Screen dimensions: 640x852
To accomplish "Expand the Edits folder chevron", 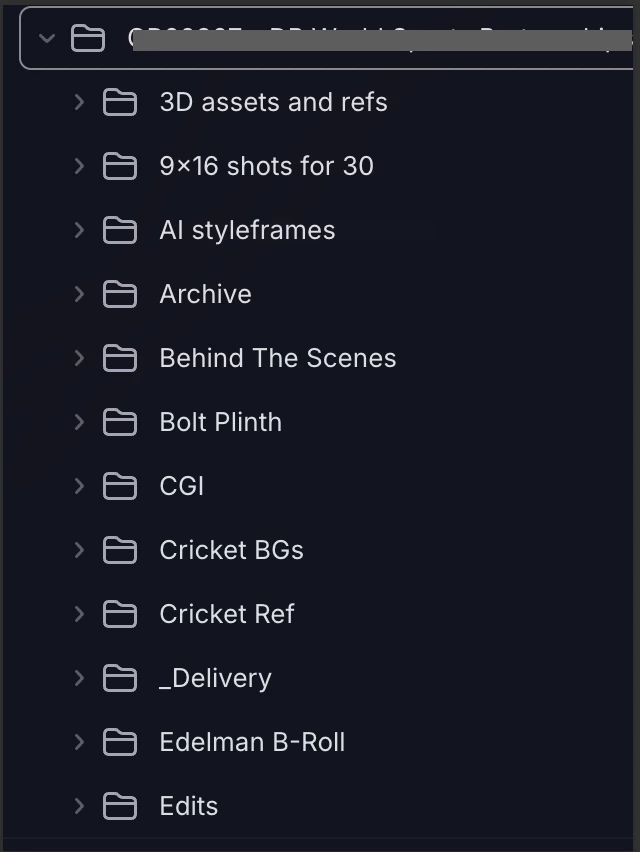I will 79,806.
